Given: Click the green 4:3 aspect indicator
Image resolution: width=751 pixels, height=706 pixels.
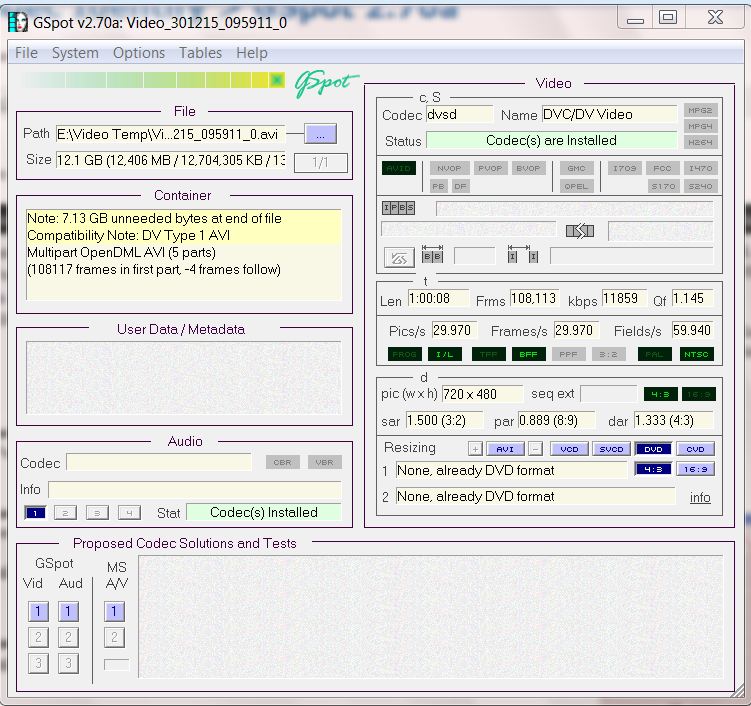Looking at the screenshot, I should 660,394.
